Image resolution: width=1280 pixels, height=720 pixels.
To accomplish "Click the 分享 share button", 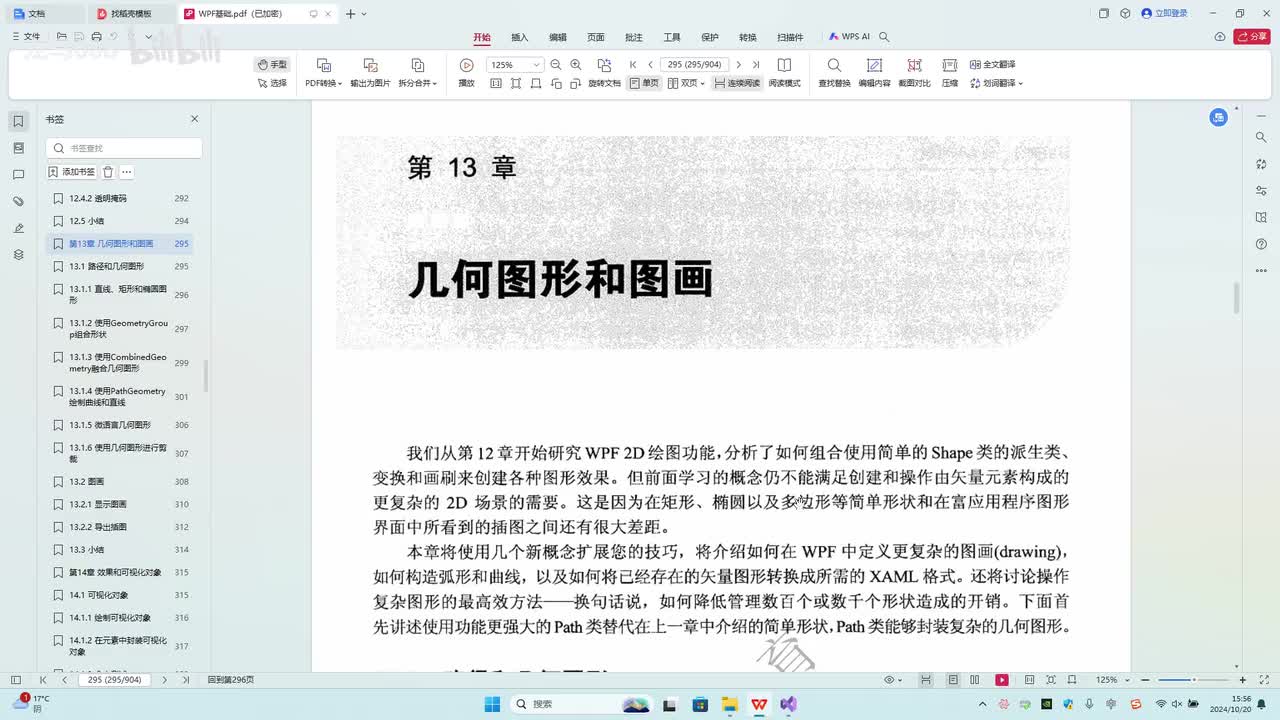I will point(1252,37).
